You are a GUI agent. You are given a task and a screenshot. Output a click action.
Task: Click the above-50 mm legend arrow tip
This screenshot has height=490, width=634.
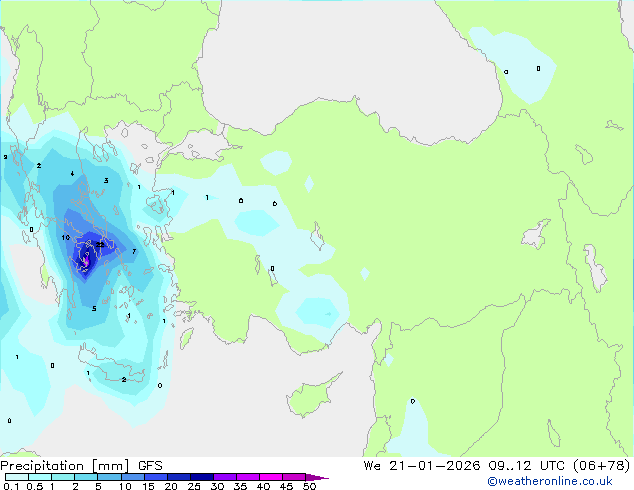pyautogui.click(x=317, y=477)
